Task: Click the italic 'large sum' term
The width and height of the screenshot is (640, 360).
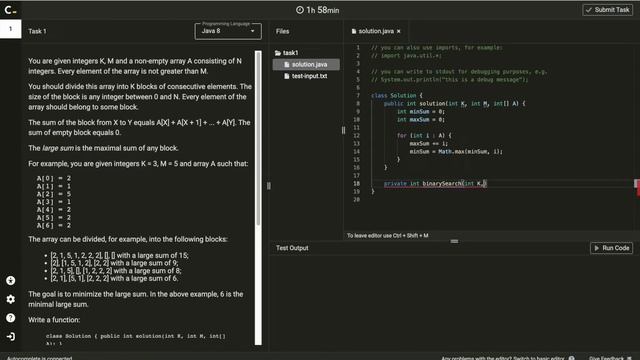Action: click(x=58, y=148)
